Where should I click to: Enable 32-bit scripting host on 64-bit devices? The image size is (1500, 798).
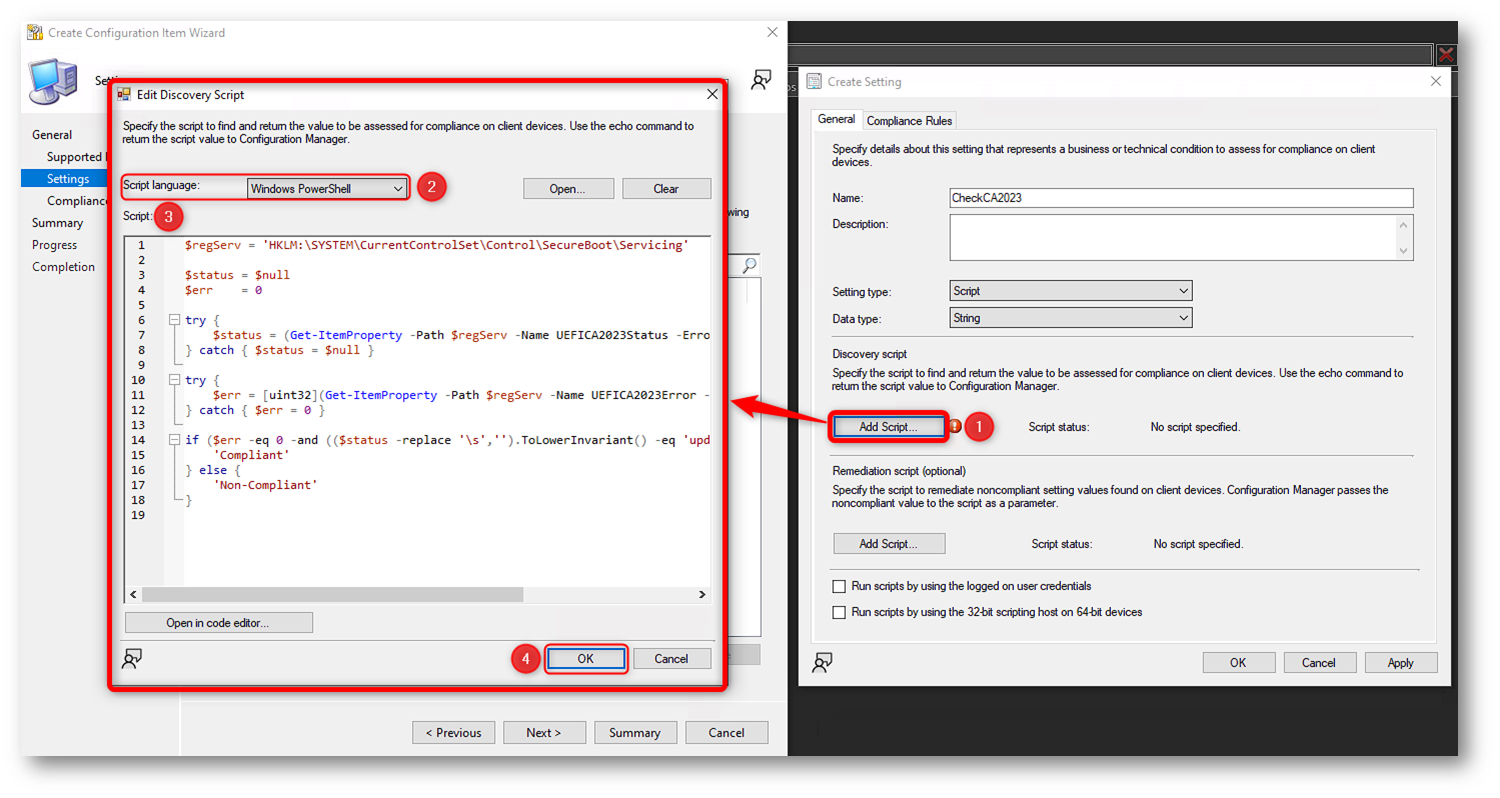click(x=840, y=612)
